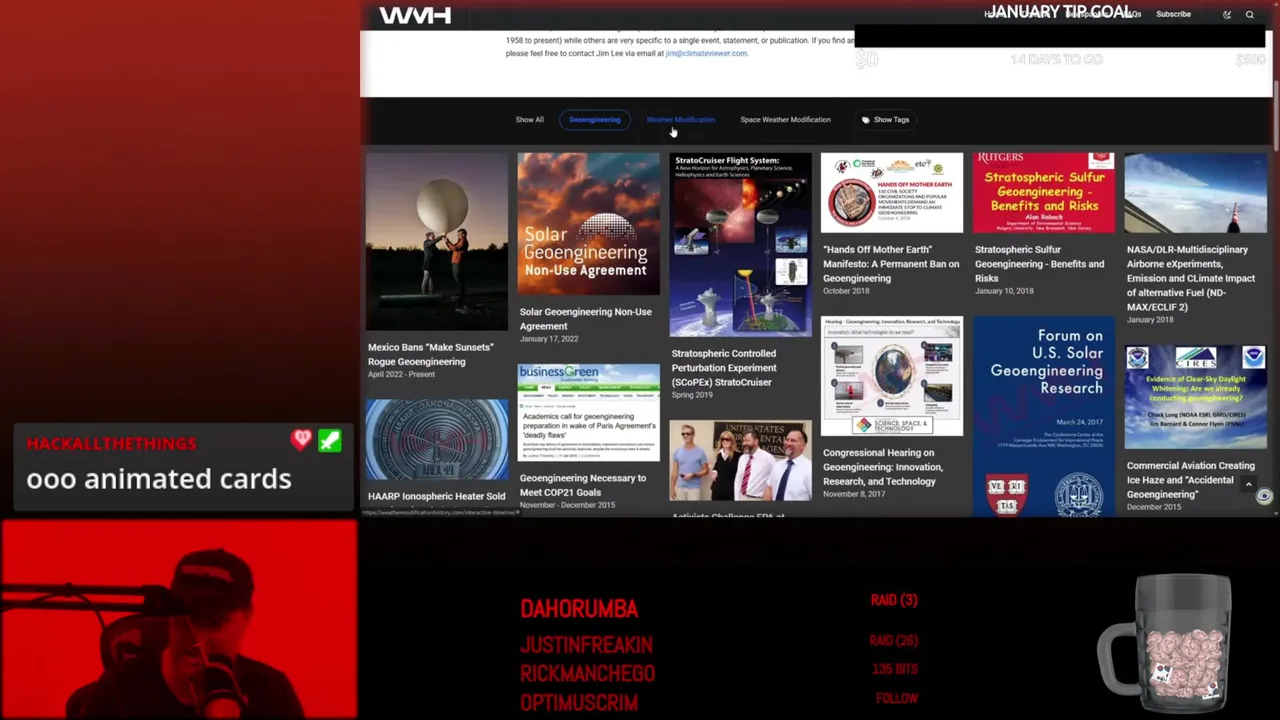
Task: Click the tag icon beside Show Tags
Action: [866, 120]
